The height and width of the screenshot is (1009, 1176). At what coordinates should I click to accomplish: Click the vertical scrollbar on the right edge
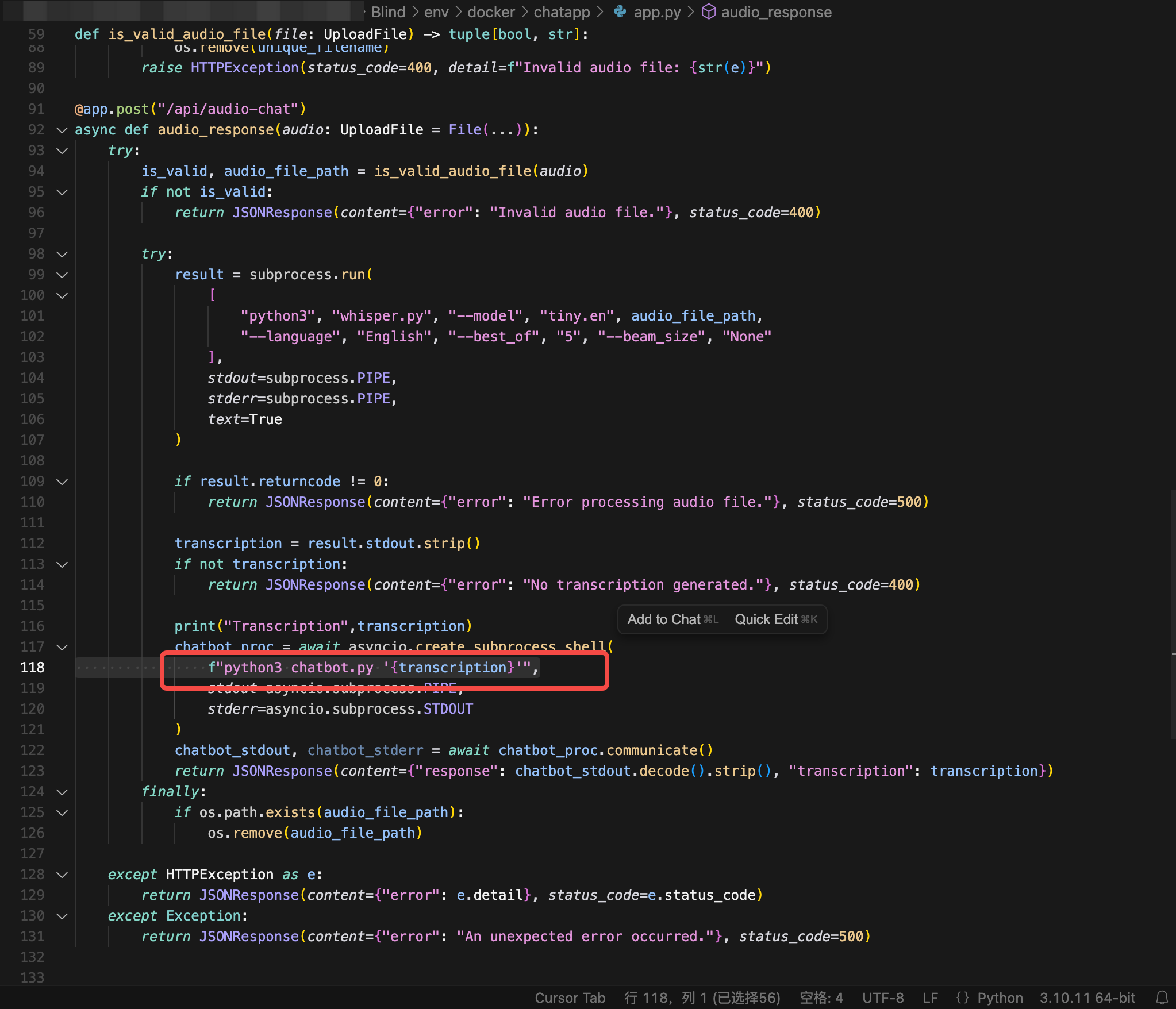(x=1173, y=615)
